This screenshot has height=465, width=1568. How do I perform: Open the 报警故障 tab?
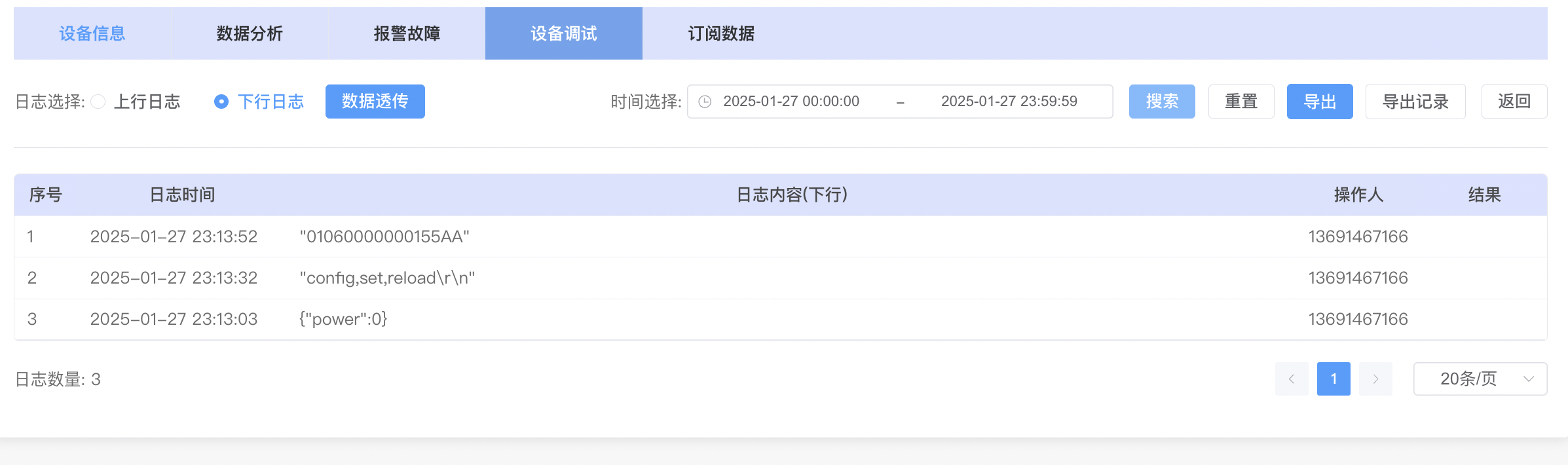tap(407, 33)
